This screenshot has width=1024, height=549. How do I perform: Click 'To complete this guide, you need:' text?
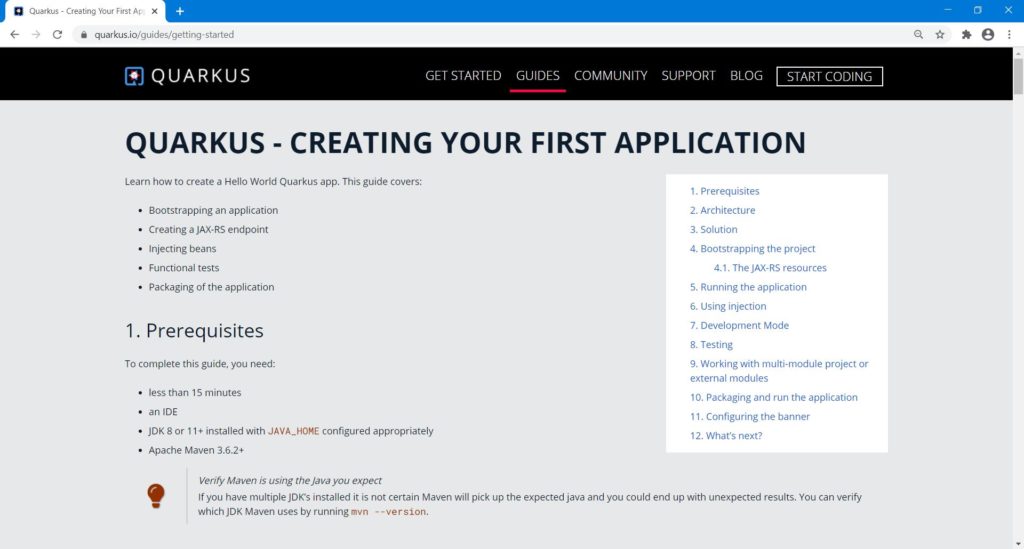pyautogui.click(x=200, y=364)
